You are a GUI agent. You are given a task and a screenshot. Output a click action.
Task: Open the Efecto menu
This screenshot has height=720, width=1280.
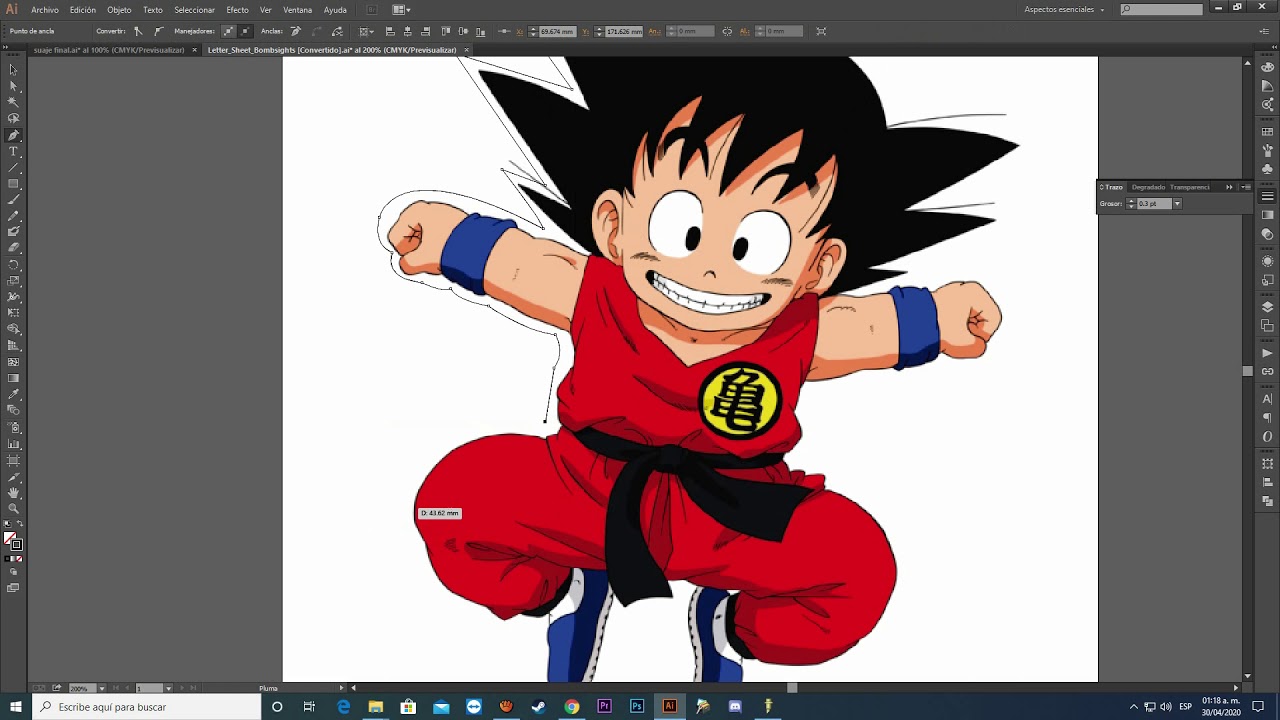[237, 9]
